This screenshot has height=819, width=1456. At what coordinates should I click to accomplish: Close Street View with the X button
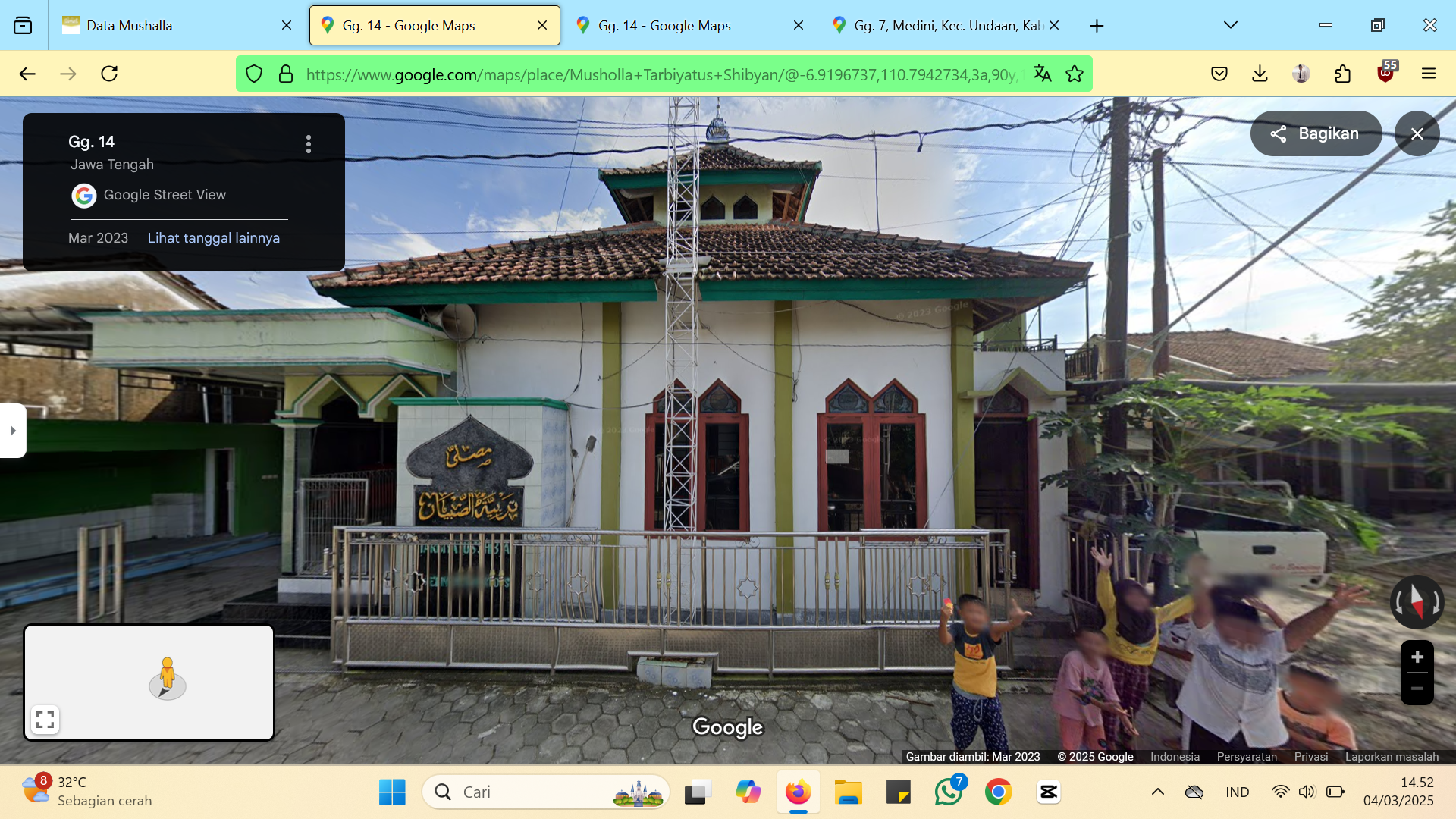1417,133
